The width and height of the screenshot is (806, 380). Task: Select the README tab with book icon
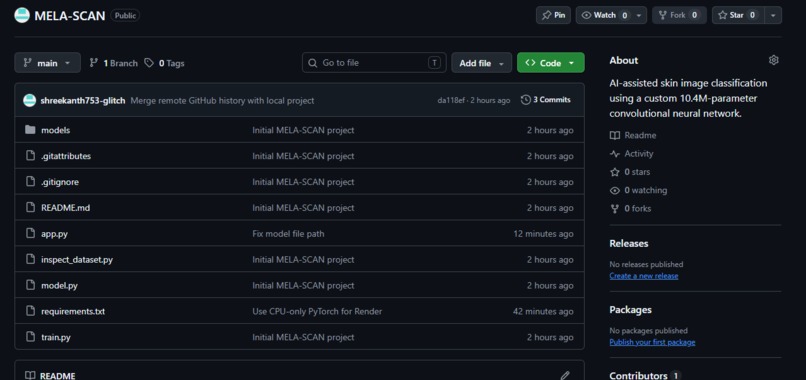(x=50, y=376)
